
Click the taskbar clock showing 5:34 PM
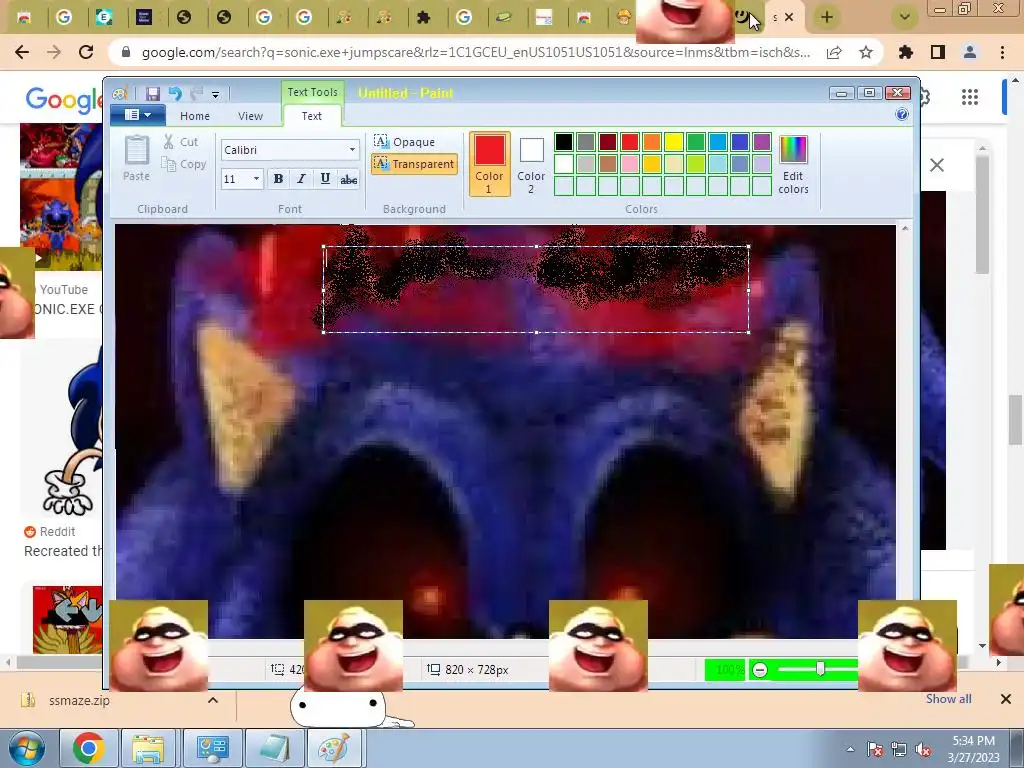pos(973,748)
